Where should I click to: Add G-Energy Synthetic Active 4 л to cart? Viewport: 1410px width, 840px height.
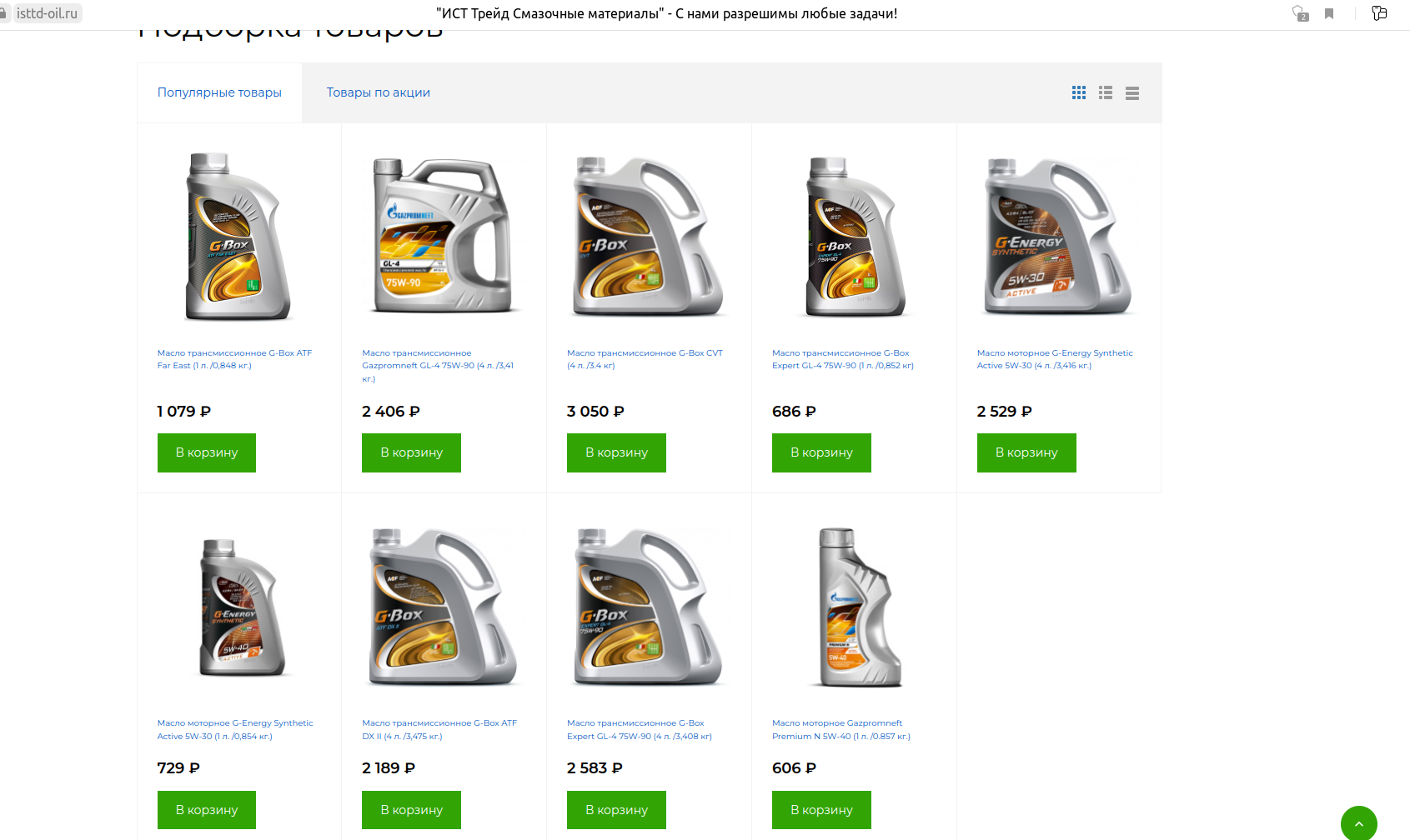tap(1026, 452)
